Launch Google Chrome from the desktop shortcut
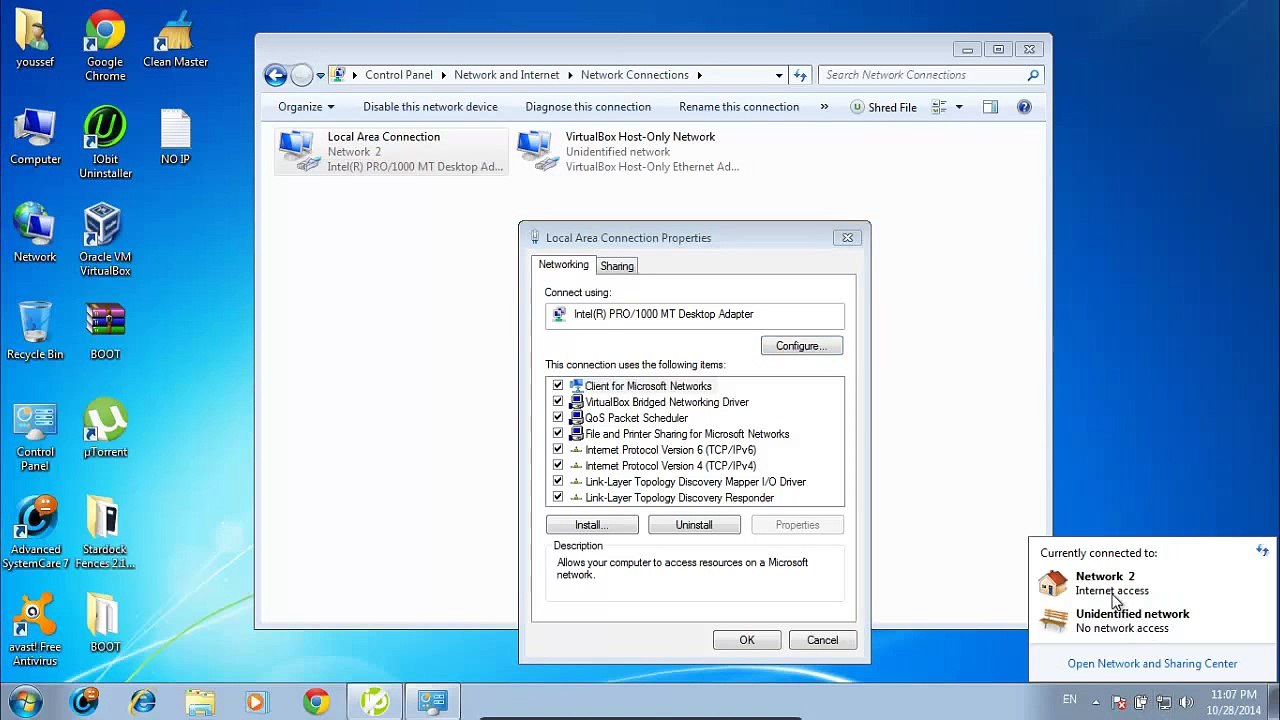Viewport: 1280px width, 720px height. (x=105, y=45)
